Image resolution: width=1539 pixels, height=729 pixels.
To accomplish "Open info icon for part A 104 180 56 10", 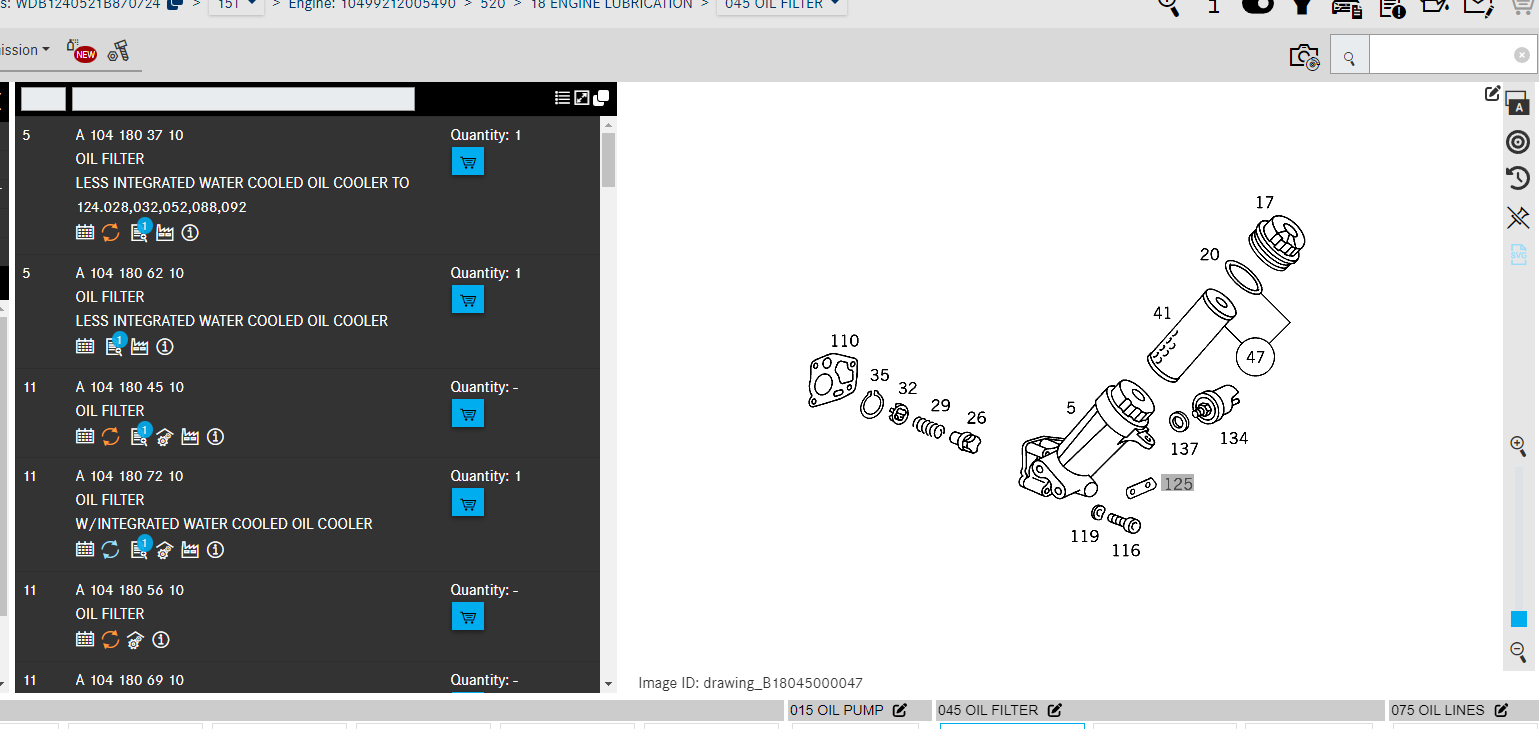I will [160, 639].
